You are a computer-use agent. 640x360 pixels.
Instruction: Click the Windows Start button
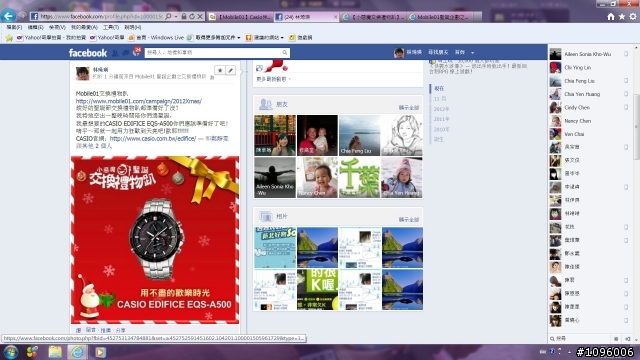coord(10,351)
